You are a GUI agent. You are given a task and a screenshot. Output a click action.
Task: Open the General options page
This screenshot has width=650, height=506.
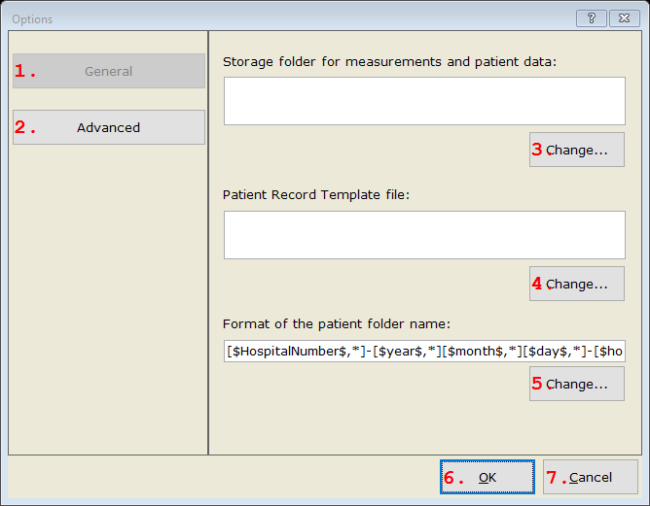point(108,71)
